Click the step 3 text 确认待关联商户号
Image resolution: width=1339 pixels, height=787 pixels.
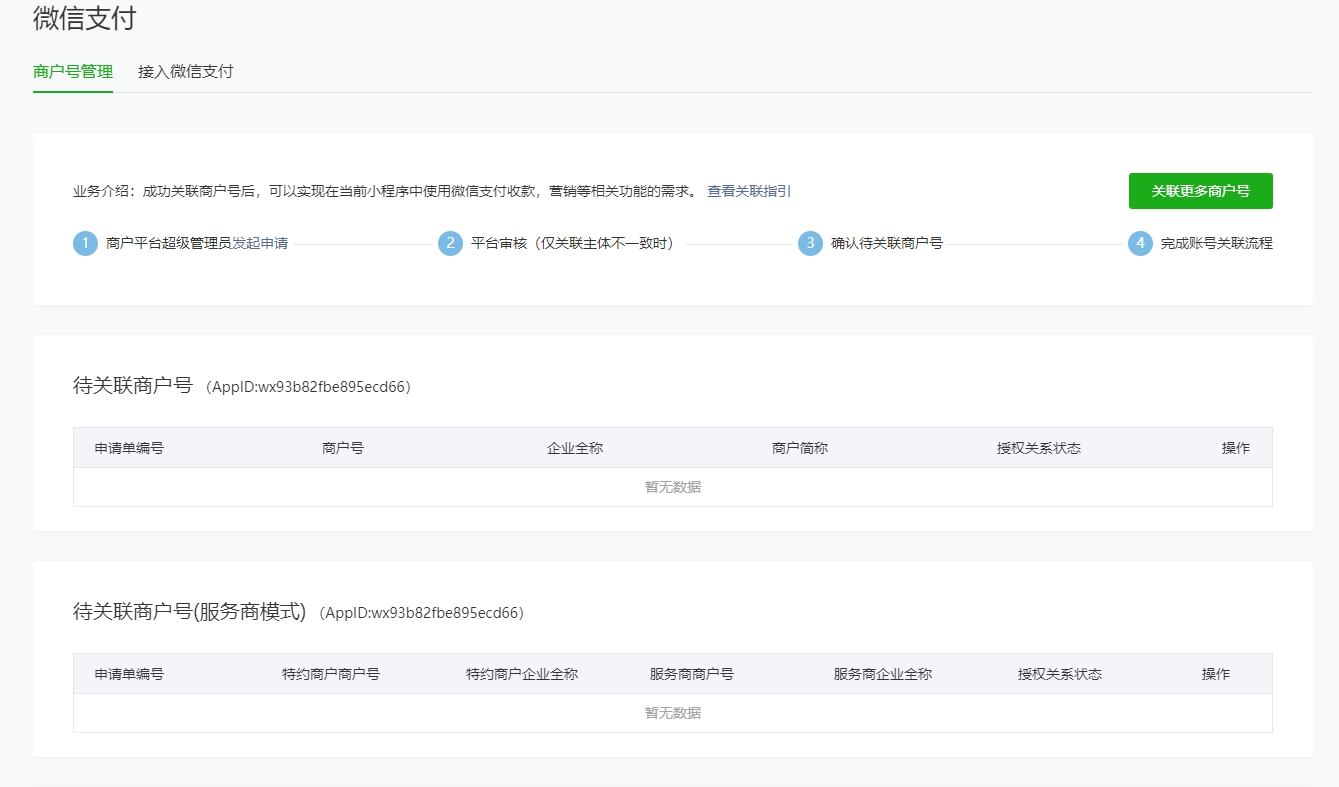click(x=887, y=243)
